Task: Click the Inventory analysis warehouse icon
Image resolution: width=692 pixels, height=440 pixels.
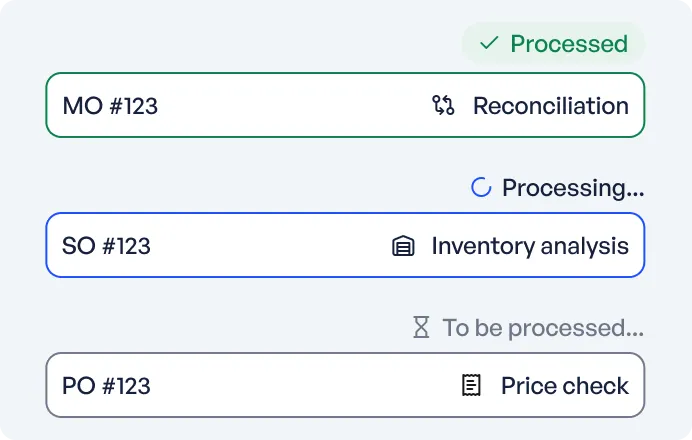Action: pos(402,245)
